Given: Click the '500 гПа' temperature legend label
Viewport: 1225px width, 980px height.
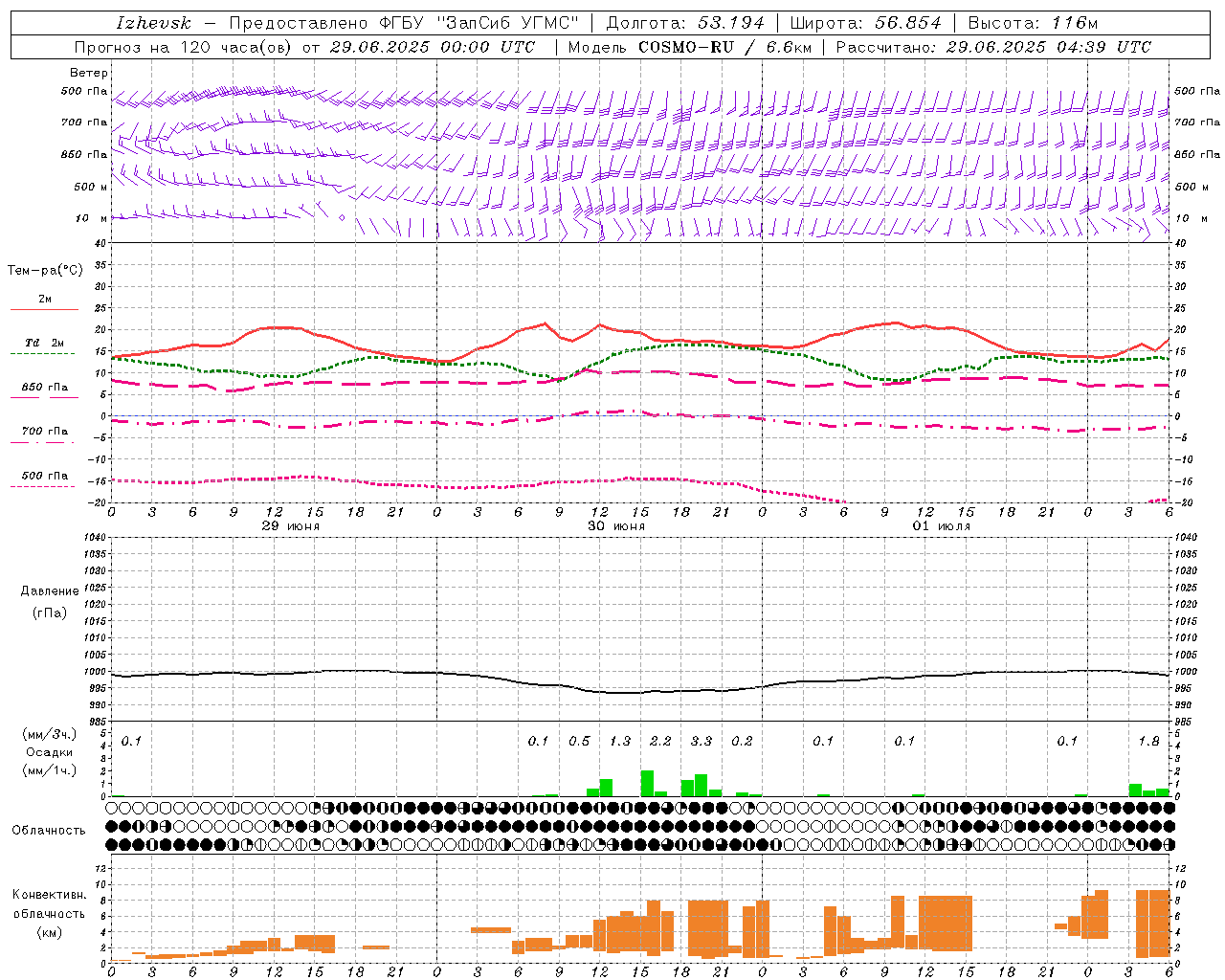Looking at the screenshot, I should (x=45, y=476).
